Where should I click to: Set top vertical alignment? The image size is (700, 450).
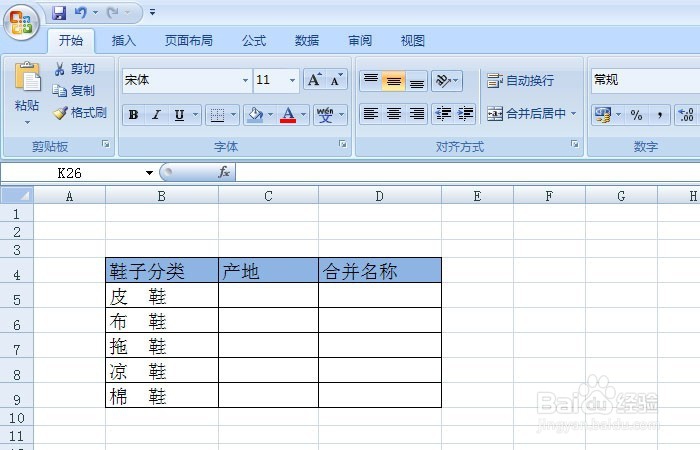[371, 81]
